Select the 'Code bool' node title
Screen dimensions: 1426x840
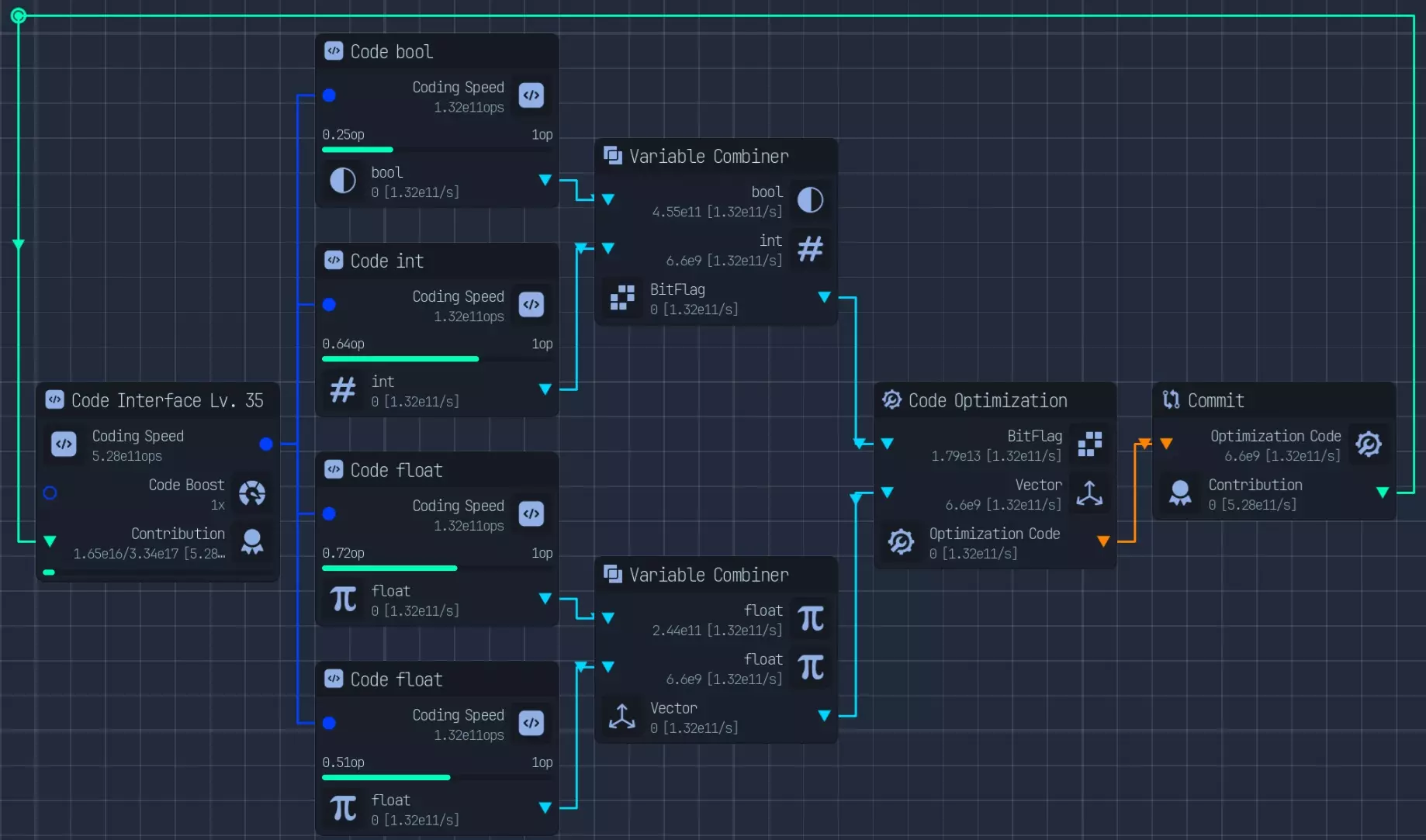tap(392, 51)
